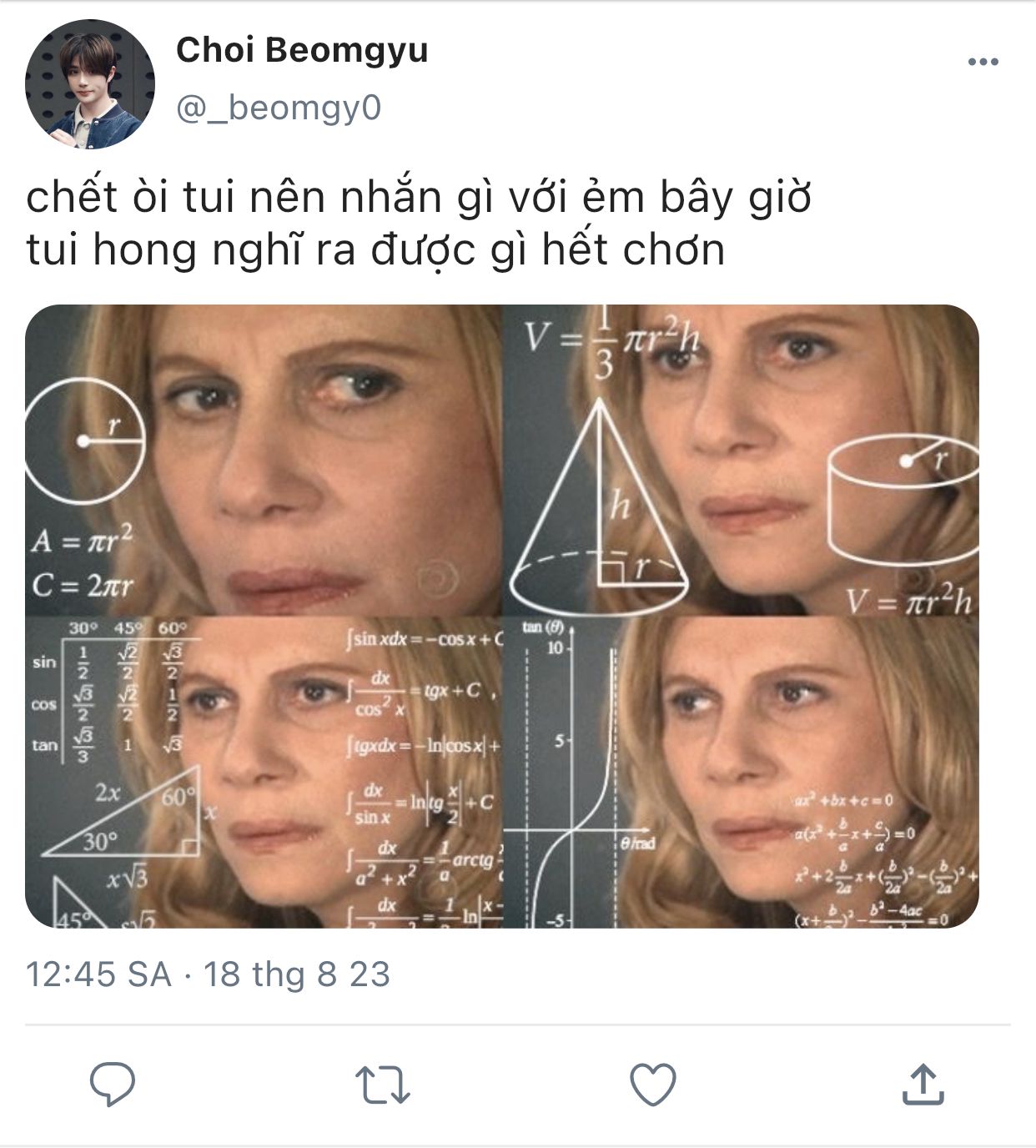
Task: Click the 18 thg 8 23 date
Action: 297,974
